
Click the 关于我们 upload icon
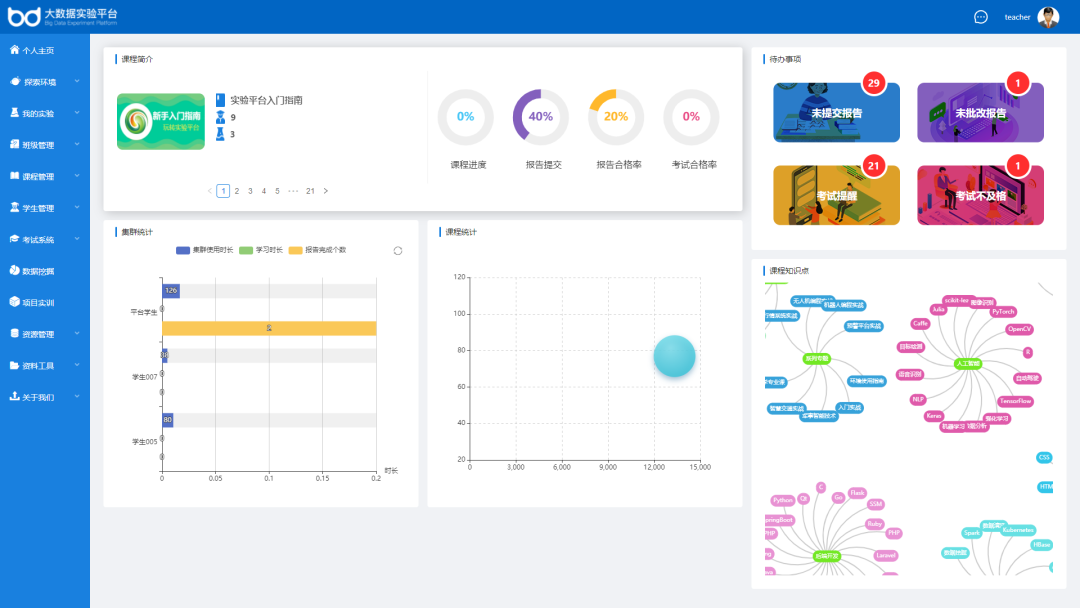[14, 396]
